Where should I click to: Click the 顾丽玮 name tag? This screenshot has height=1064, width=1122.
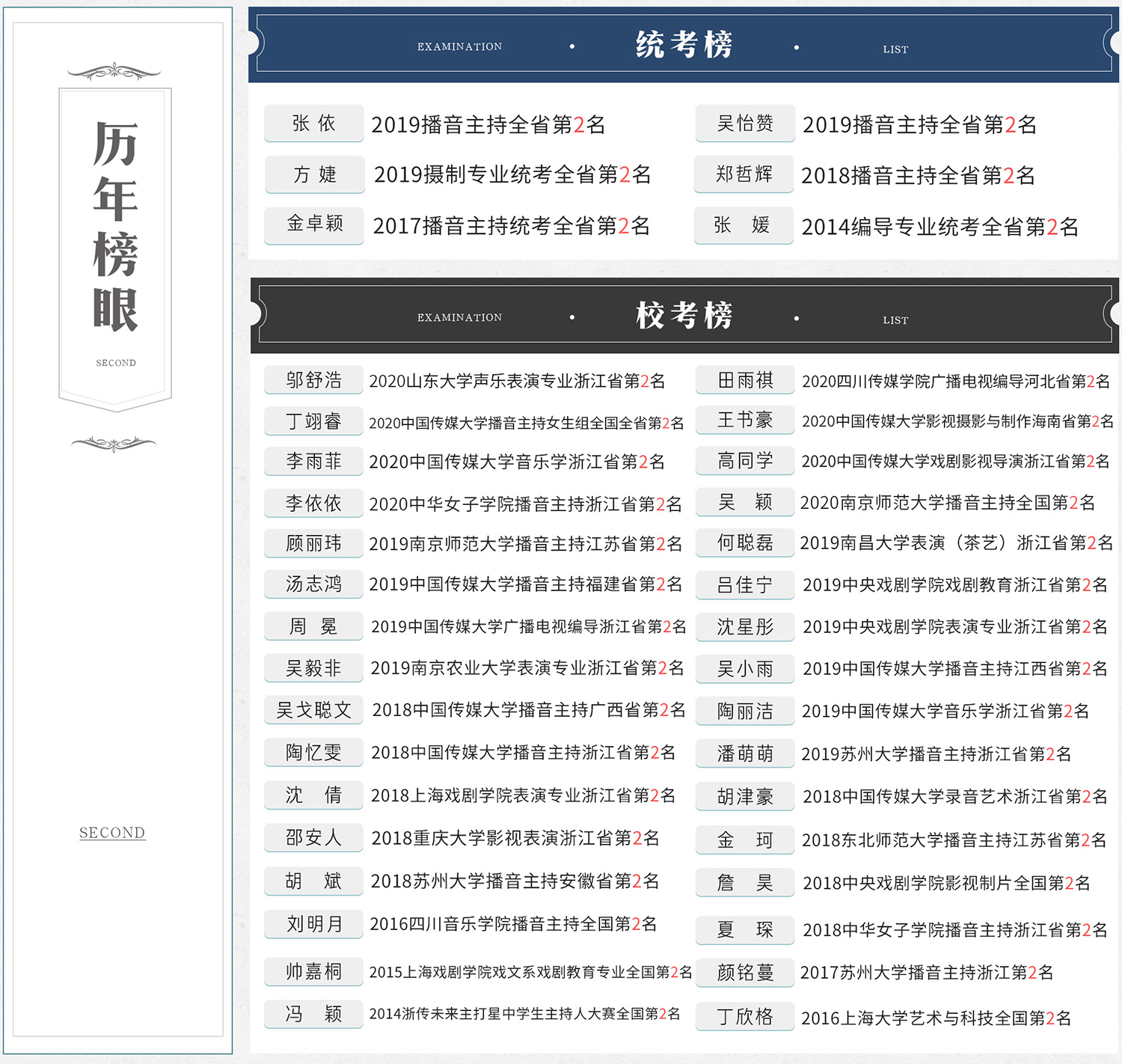point(314,543)
